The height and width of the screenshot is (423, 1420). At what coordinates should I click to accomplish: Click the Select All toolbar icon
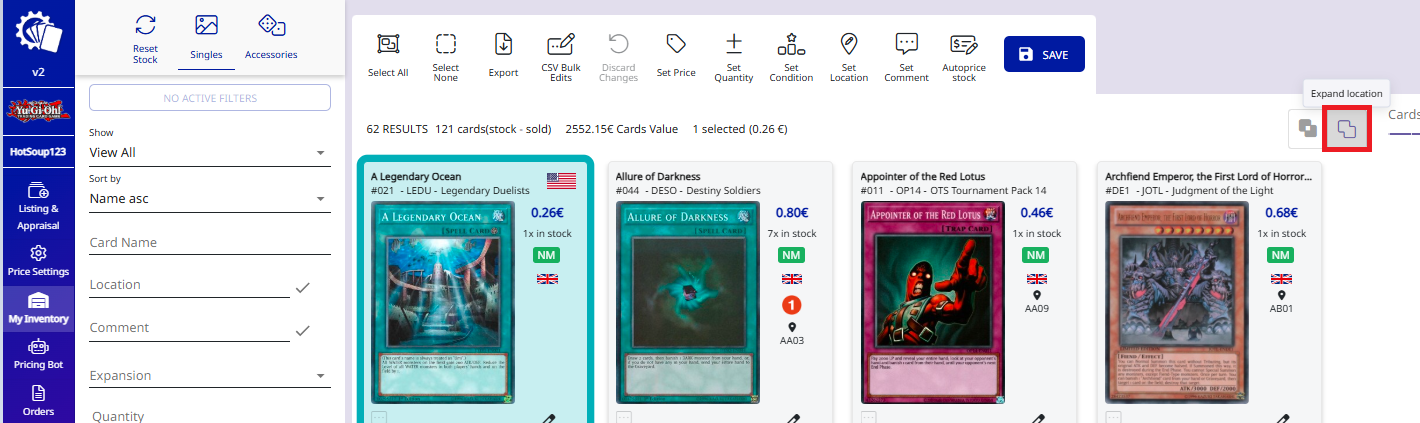[x=388, y=45]
